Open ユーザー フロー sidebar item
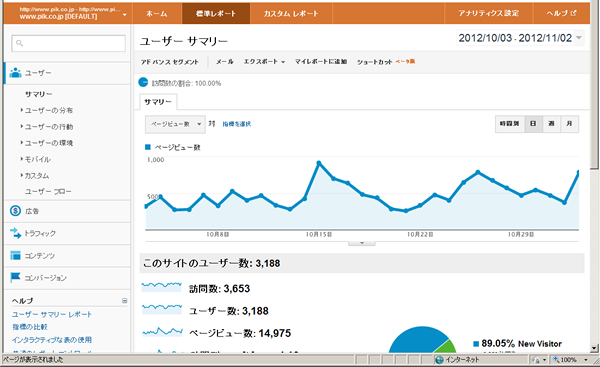The image size is (600, 367). 48,191
